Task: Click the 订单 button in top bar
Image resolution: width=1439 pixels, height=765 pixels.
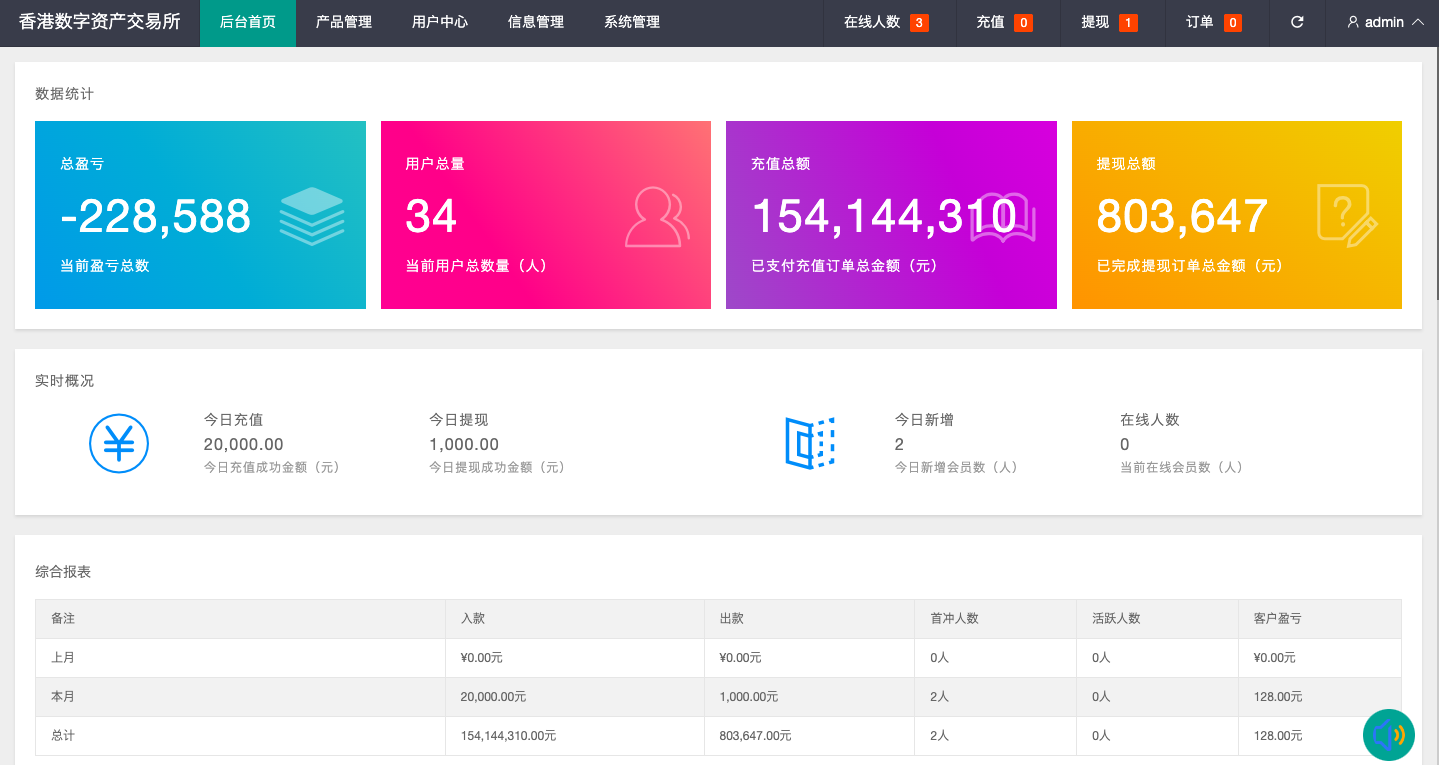Action: point(1215,22)
